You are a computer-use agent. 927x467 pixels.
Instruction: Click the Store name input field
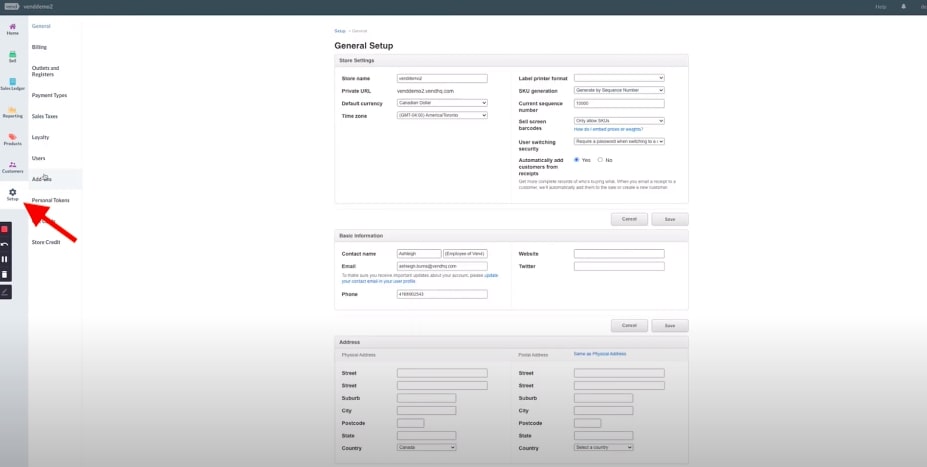(441, 78)
